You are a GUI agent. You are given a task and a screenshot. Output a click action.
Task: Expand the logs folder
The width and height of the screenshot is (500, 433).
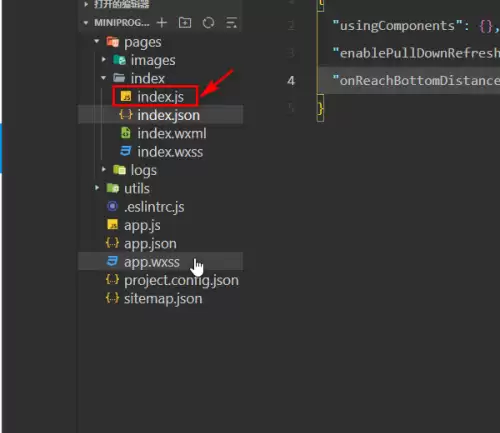coord(104,170)
